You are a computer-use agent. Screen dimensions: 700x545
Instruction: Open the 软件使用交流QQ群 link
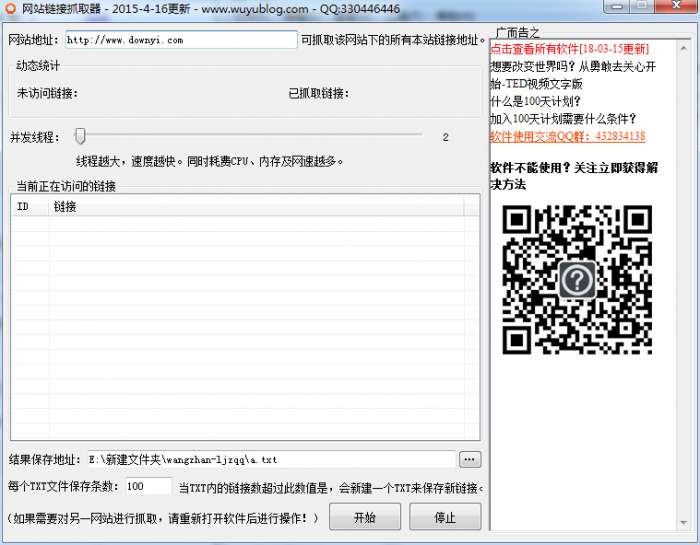[567, 136]
